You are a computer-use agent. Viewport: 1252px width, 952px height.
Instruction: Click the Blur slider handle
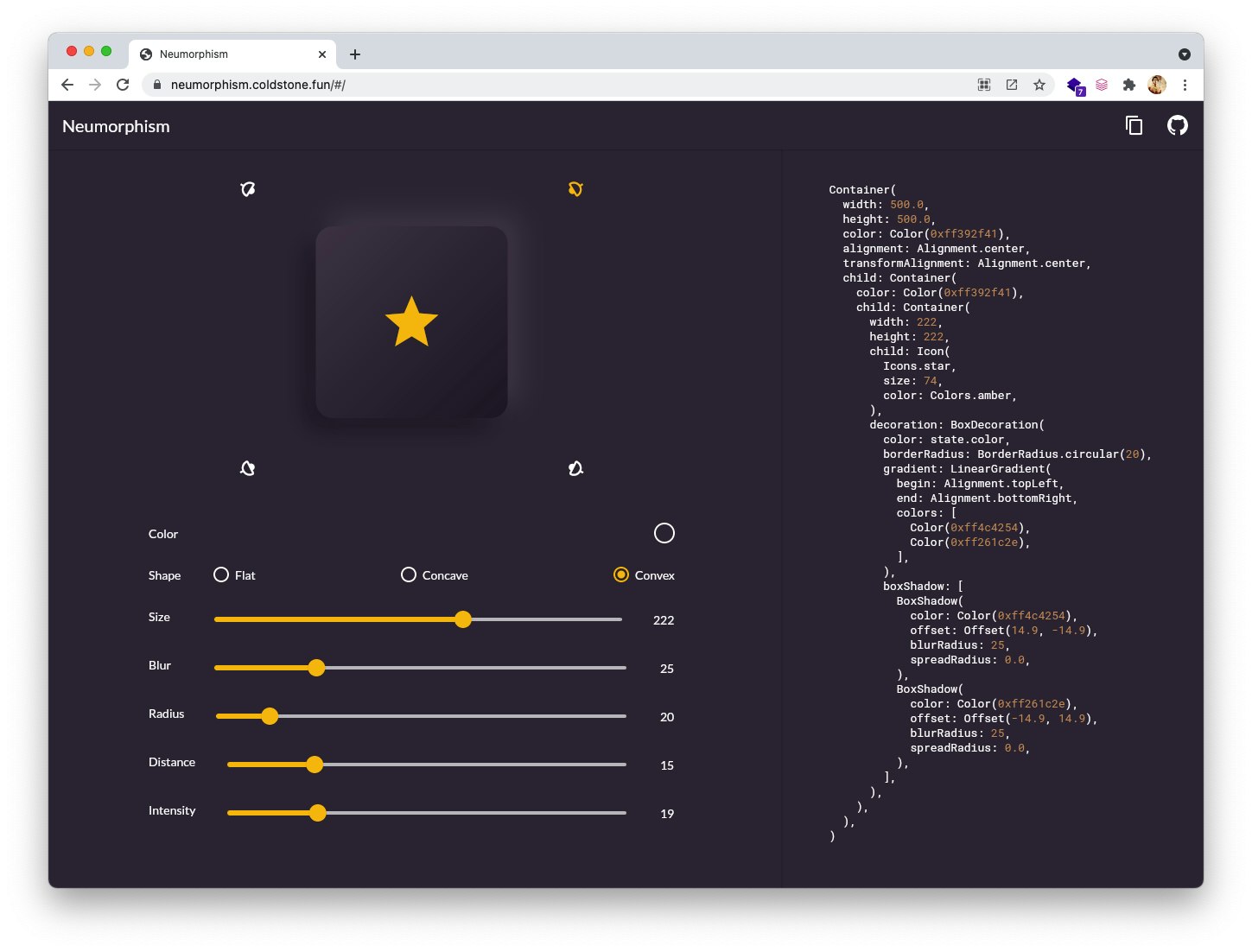tap(316, 668)
